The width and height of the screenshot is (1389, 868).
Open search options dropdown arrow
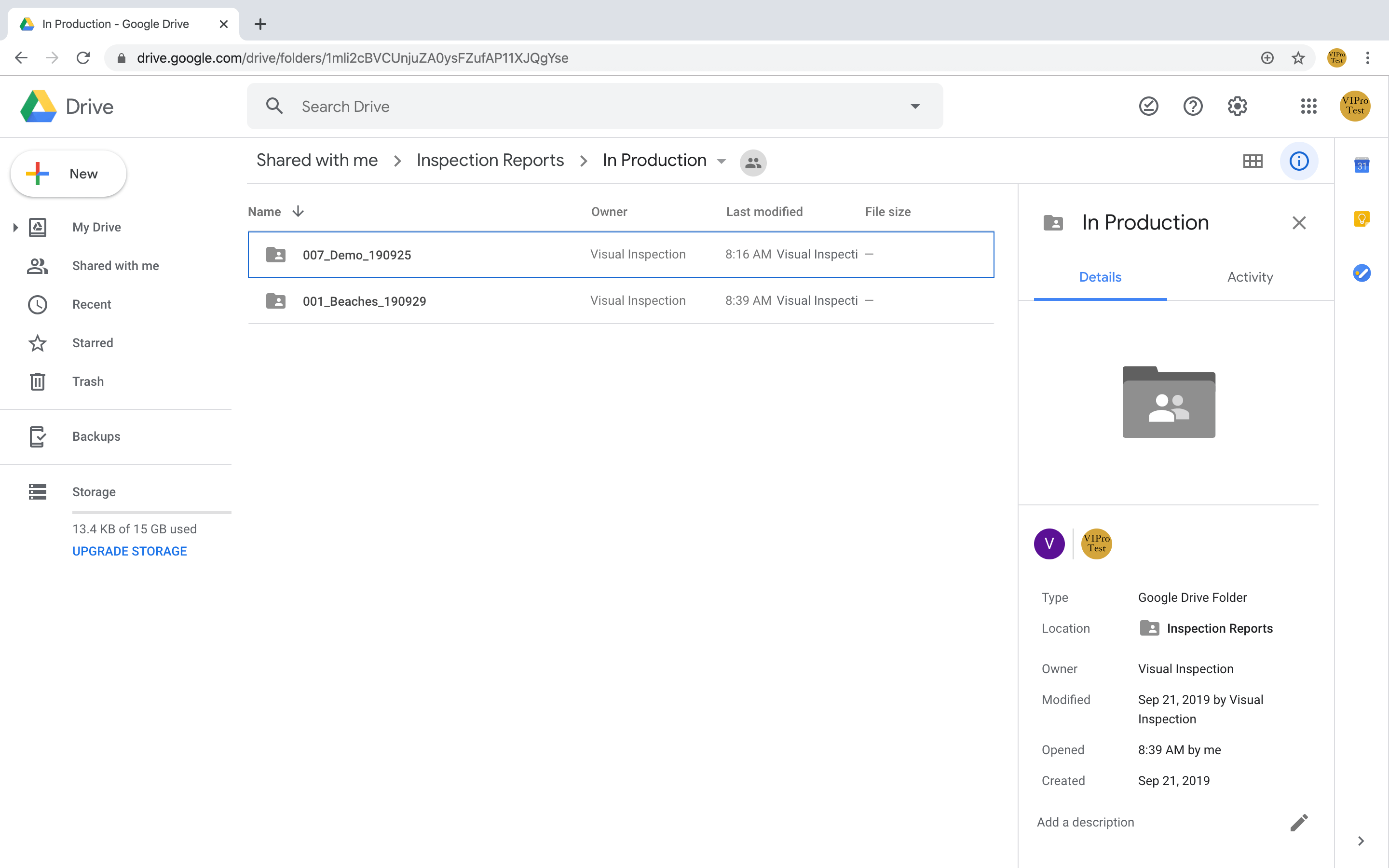pyautogui.click(x=915, y=106)
